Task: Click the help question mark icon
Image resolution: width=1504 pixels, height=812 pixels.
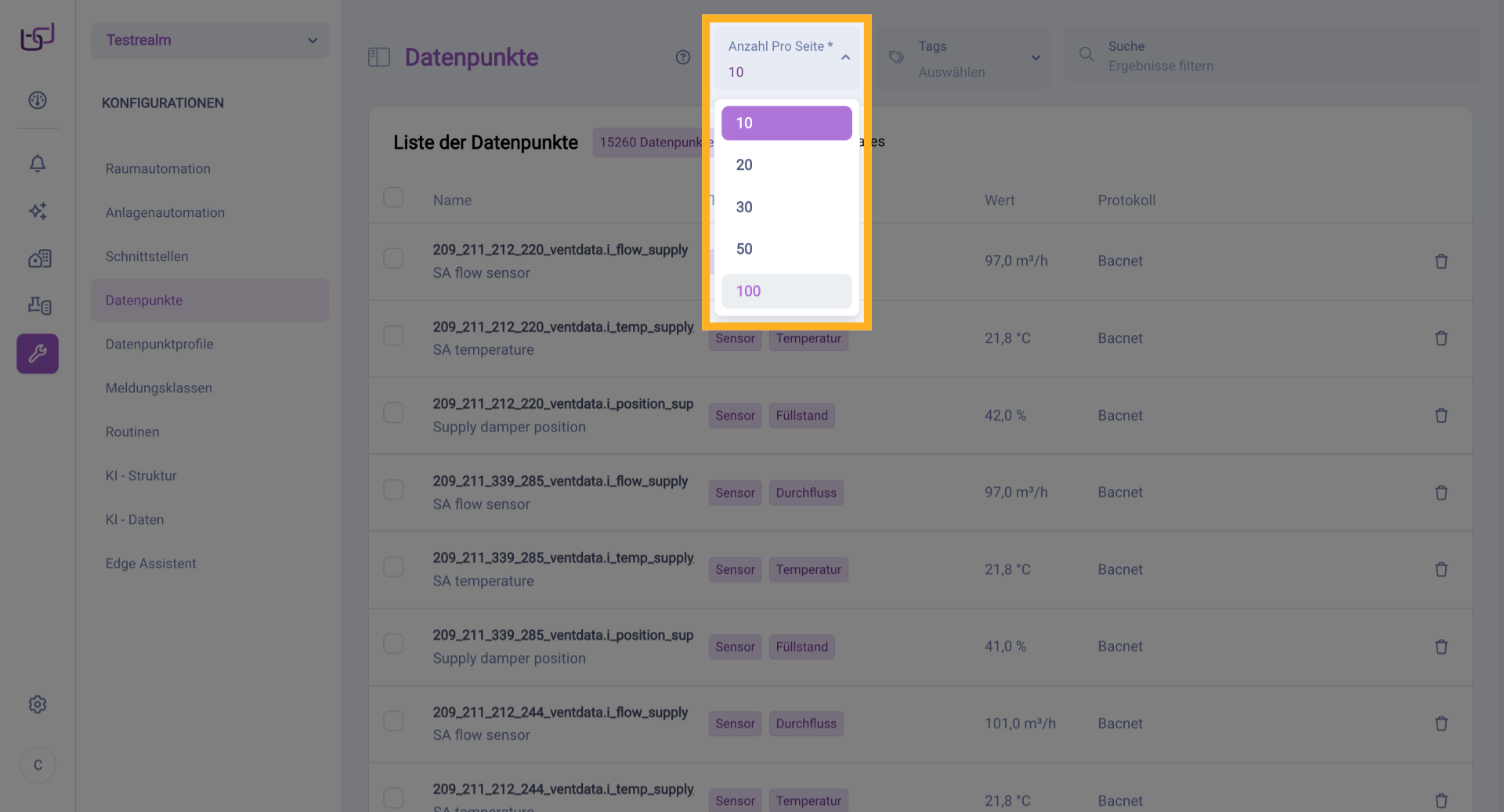Action: pyautogui.click(x=683, y=57)
